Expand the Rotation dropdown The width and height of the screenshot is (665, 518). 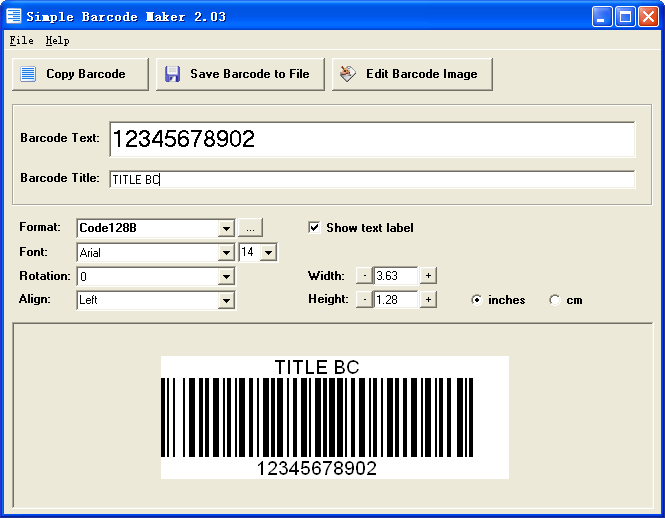tap(226, 277)
